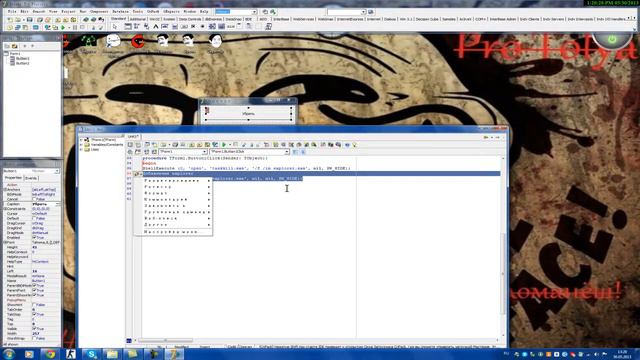The width and height of the screenshot is (640, 360).
Task: Open Object Inspector component selector dropdown
Action: click(x=57, y=171)
